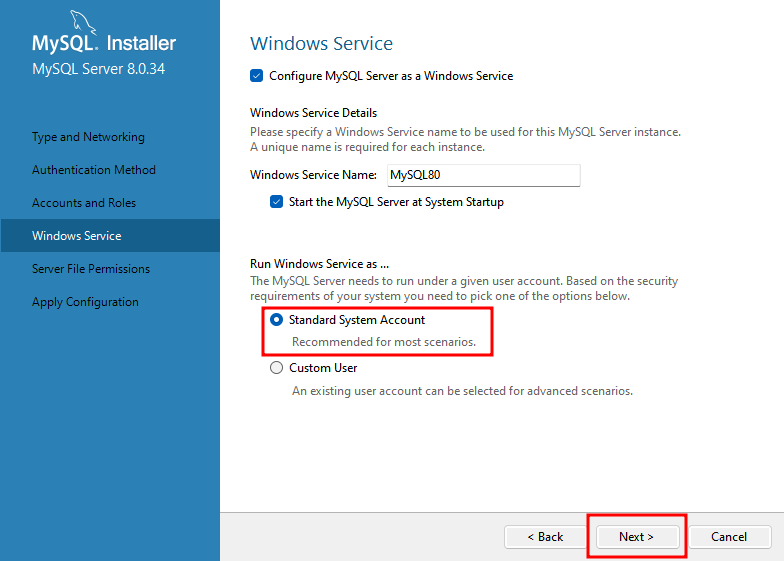The width and height of the screenshot is (784, 561).
Task: Open the Authentication Method step
Action: (x=94, y=170)
